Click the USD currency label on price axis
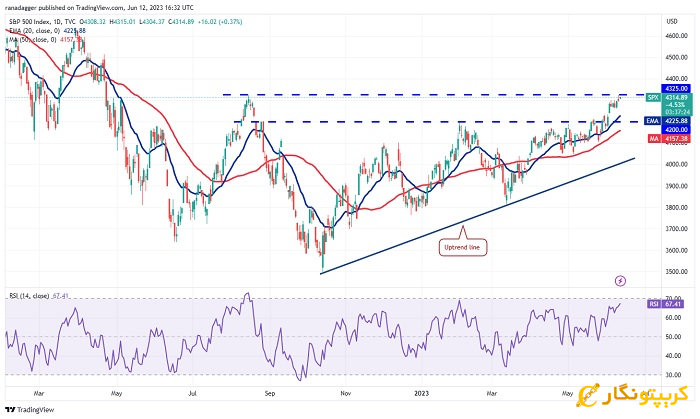 [671, 21]
